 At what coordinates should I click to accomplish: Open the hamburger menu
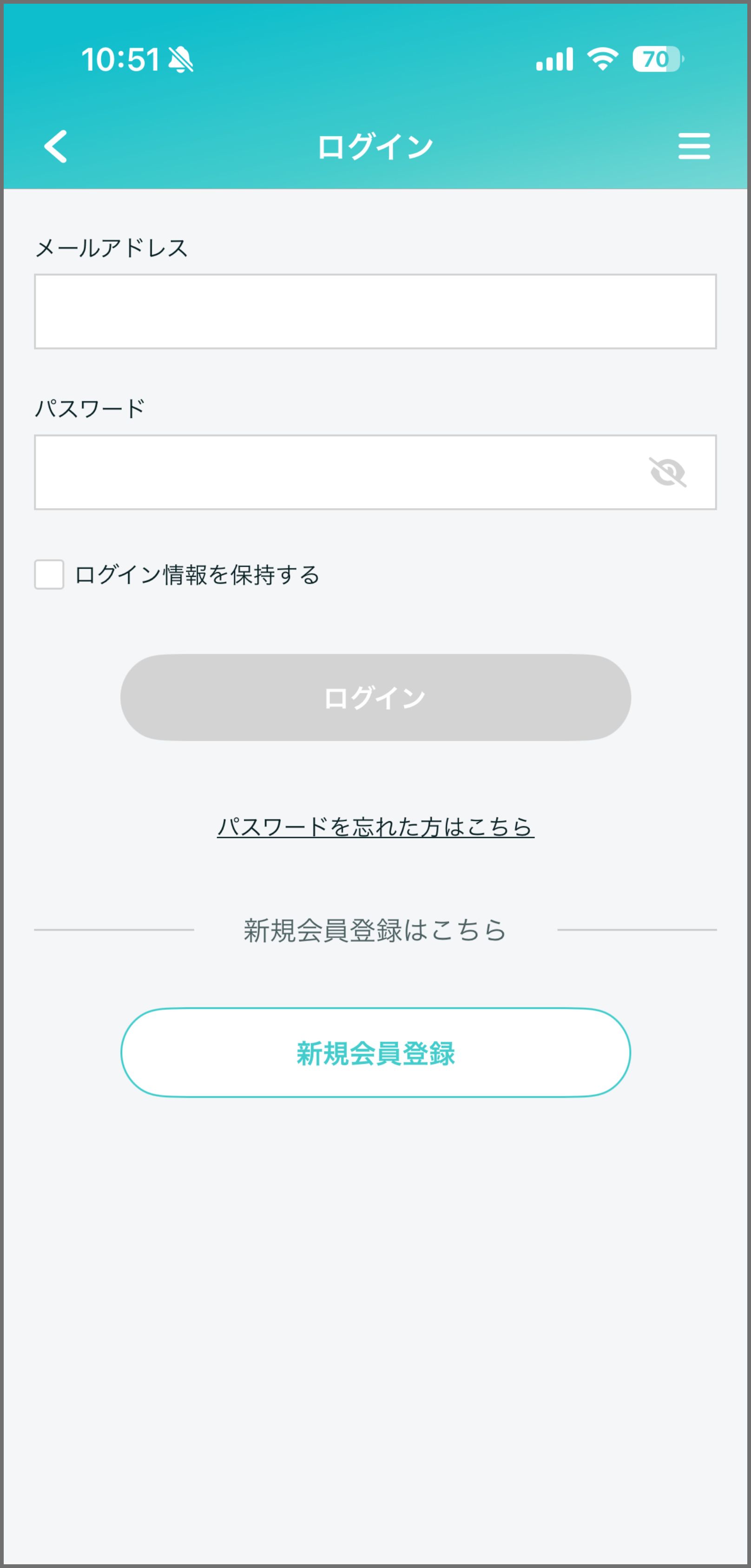coord(694,147)
